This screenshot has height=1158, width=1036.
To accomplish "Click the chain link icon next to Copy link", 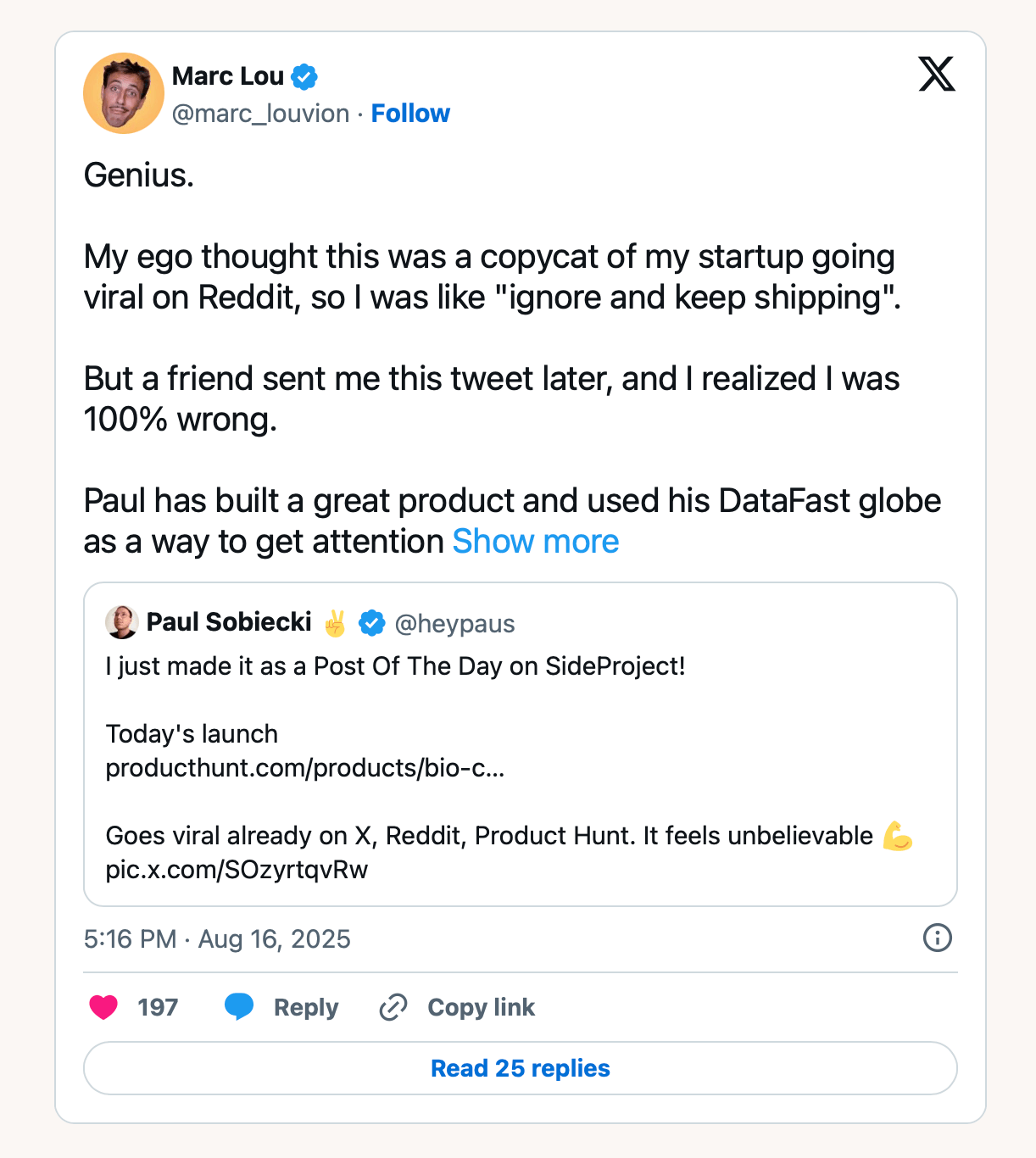I will 393,1007.
